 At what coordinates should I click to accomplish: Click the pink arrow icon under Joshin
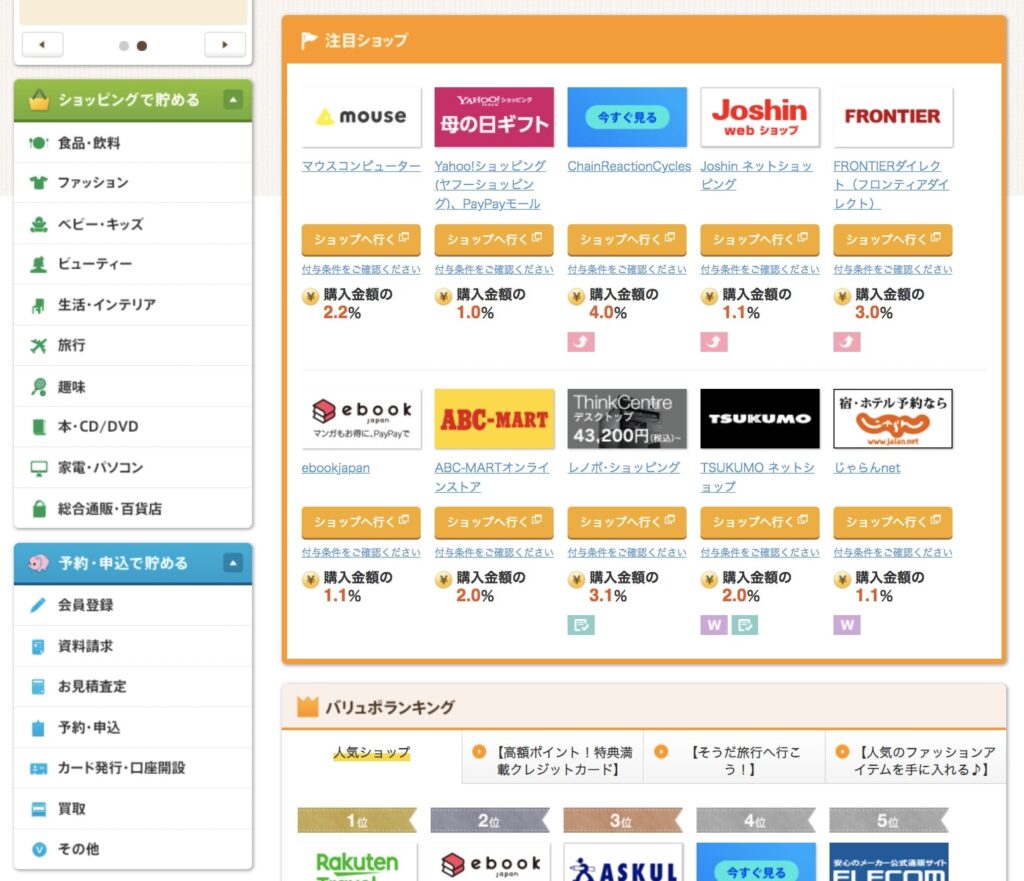click(x=714, y=342)
